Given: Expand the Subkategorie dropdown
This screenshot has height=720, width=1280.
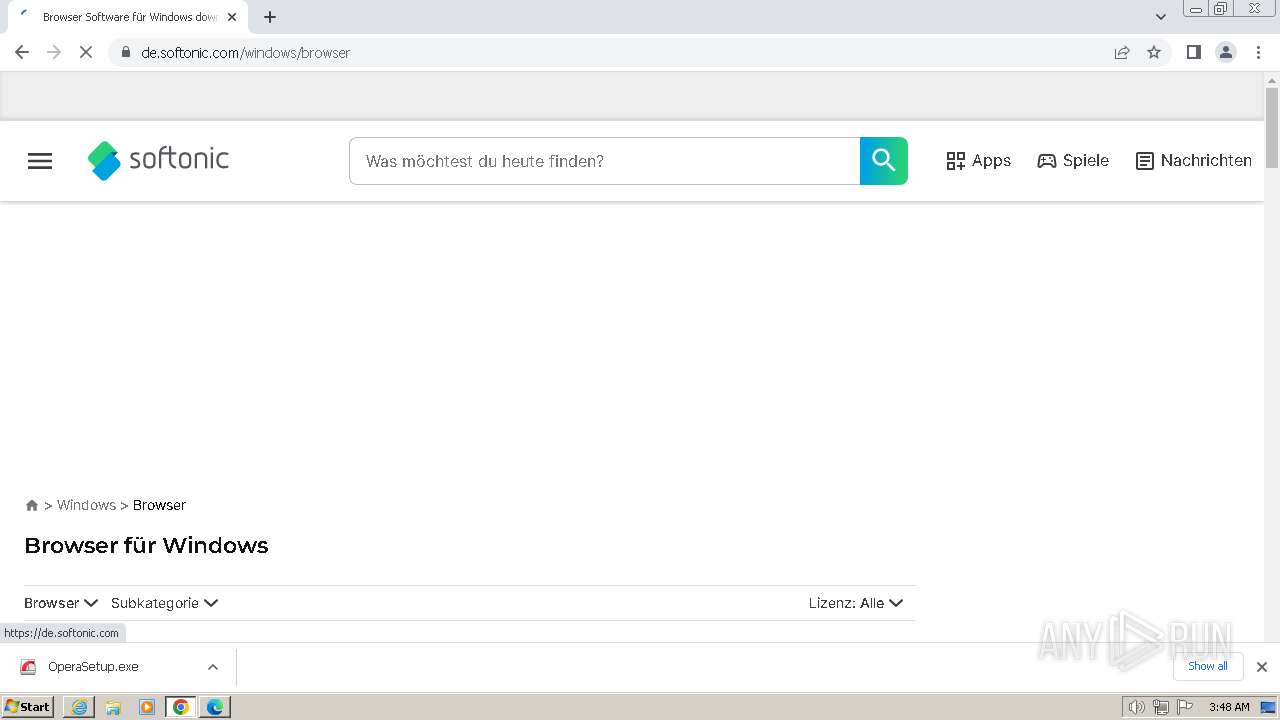Looking at the screenshot, I should [x=164, y=603].
